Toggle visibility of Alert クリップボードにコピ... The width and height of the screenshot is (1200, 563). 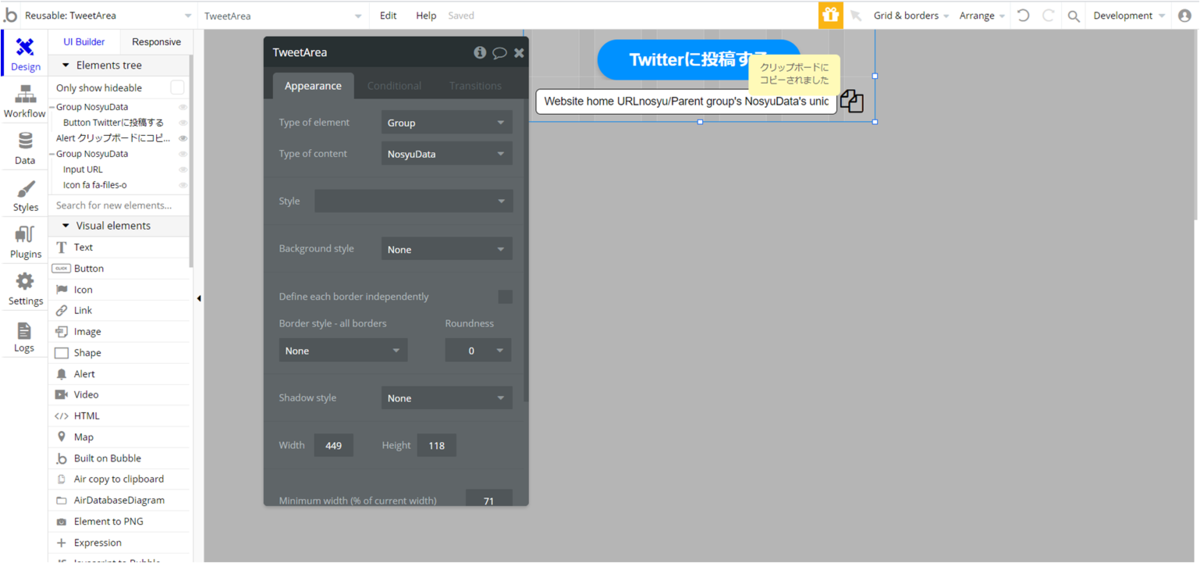[183, 138]
